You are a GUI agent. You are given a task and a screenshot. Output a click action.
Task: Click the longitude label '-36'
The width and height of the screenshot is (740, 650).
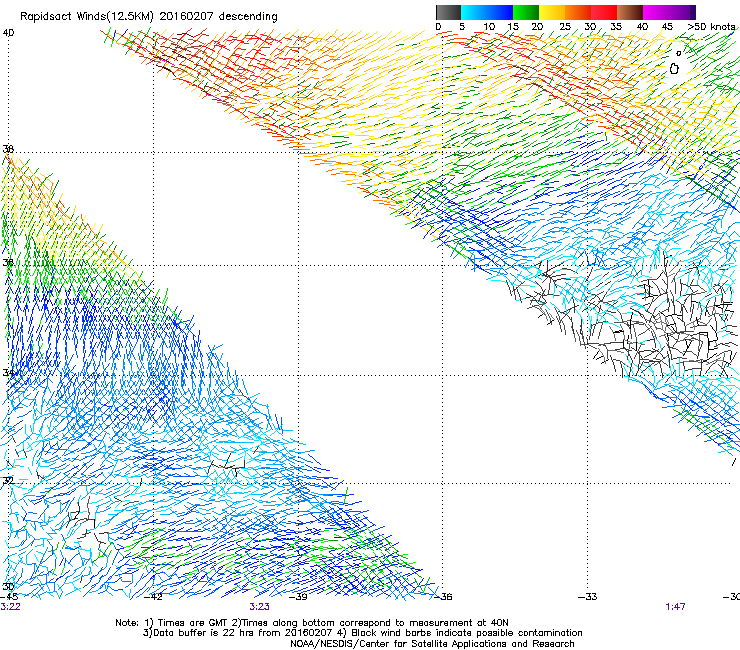443,597
